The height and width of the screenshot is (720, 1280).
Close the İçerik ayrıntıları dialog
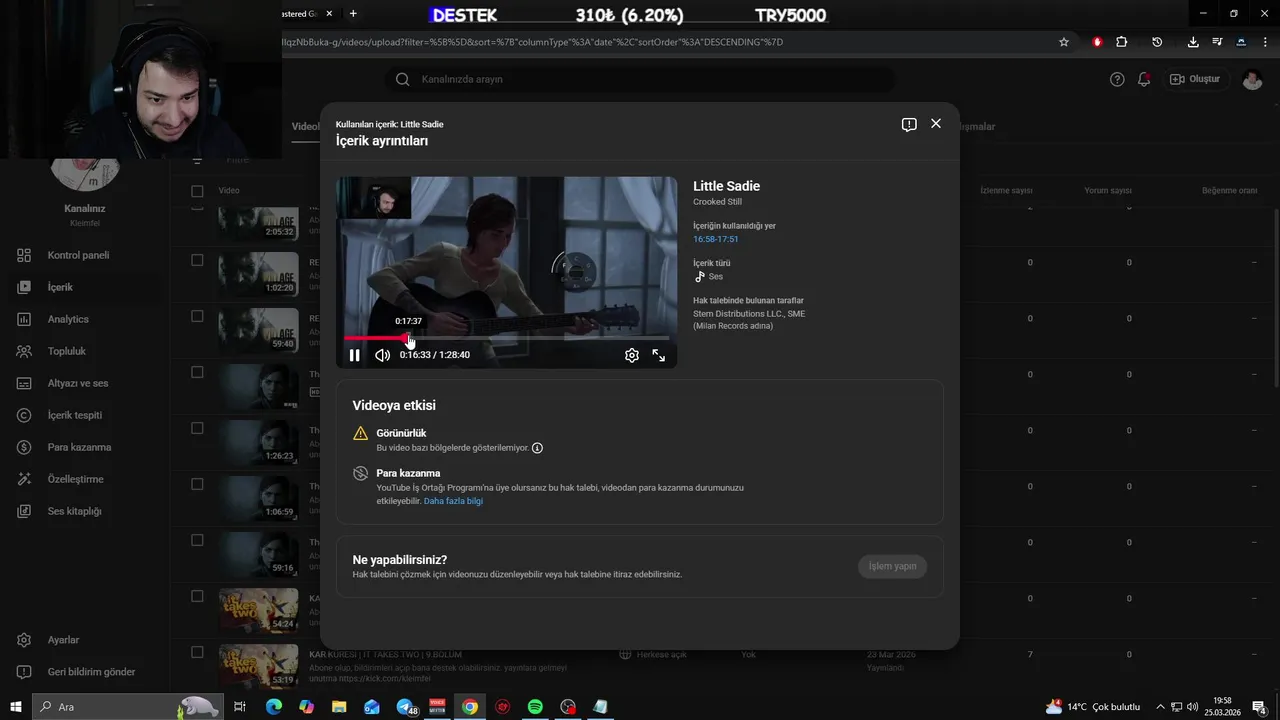[x=936, y=123]
